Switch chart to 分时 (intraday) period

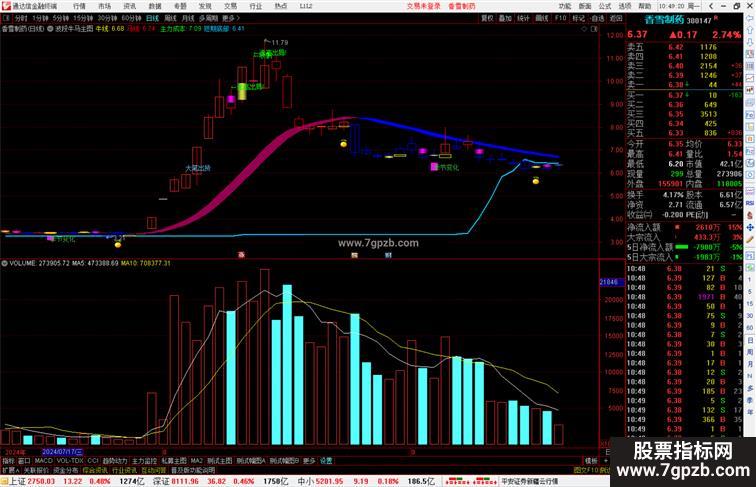coord(21,18)
